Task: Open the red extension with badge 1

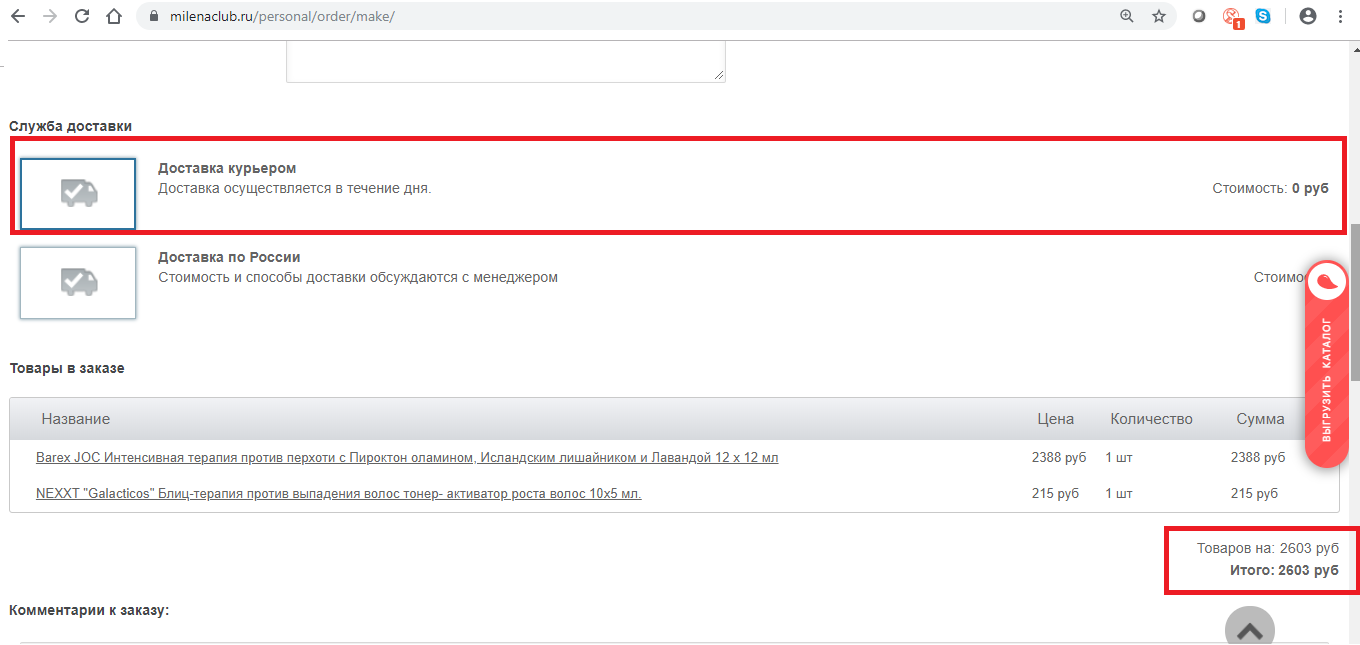Action: (1232, 17)
